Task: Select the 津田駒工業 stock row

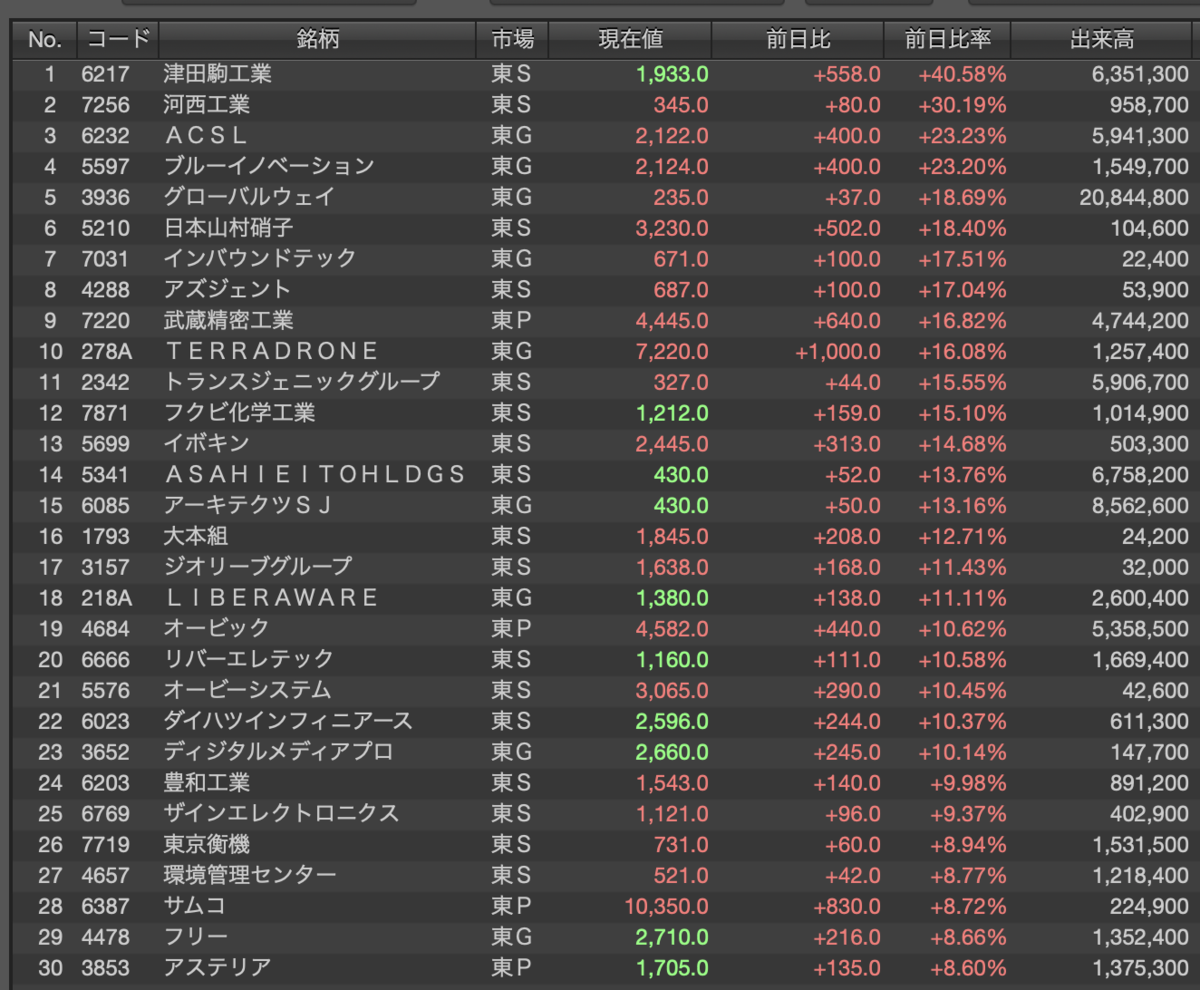Action: click(603, 74)
